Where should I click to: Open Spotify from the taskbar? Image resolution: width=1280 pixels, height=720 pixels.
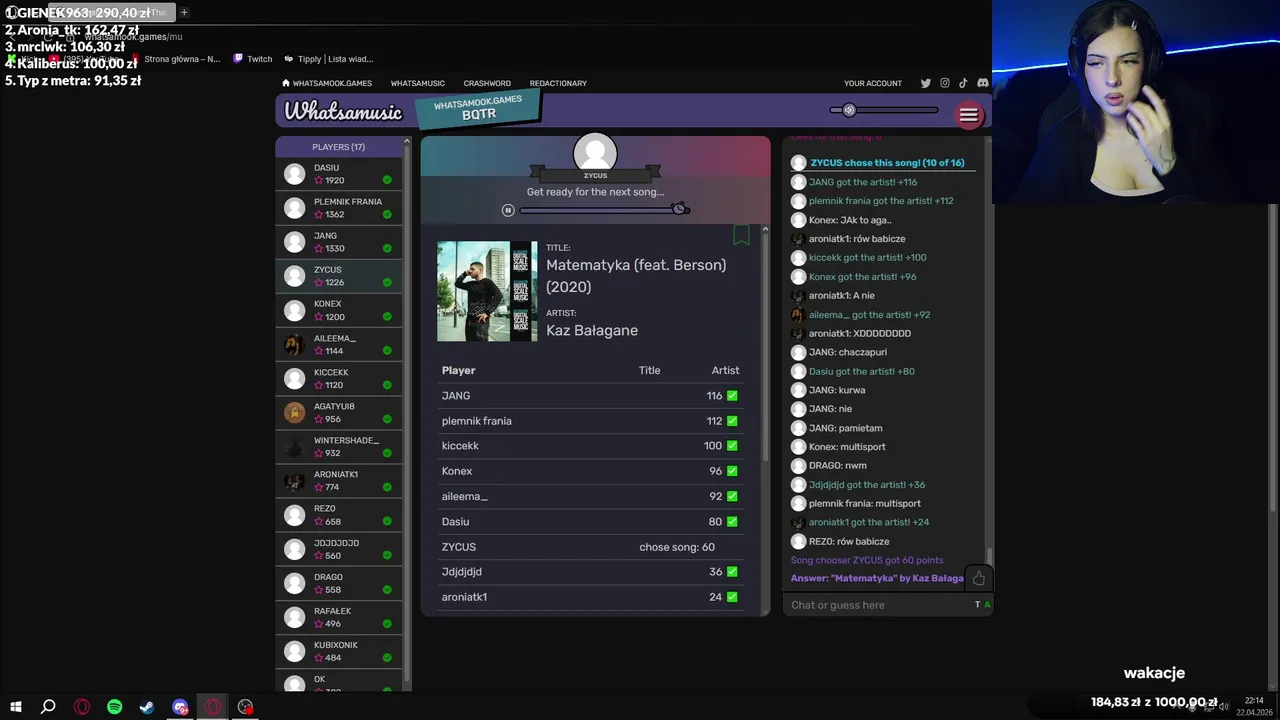(x=114, y=707)
